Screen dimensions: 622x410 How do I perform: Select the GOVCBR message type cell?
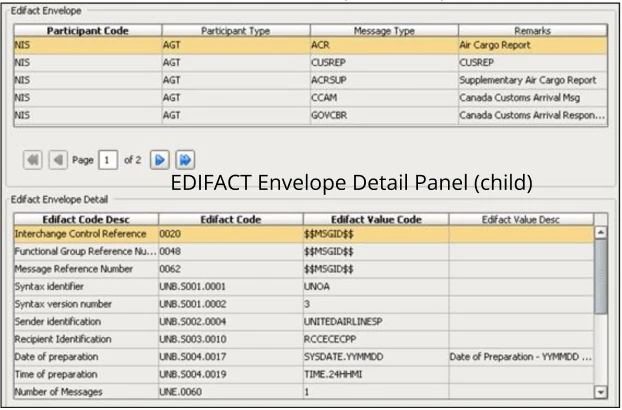point(384,115)
